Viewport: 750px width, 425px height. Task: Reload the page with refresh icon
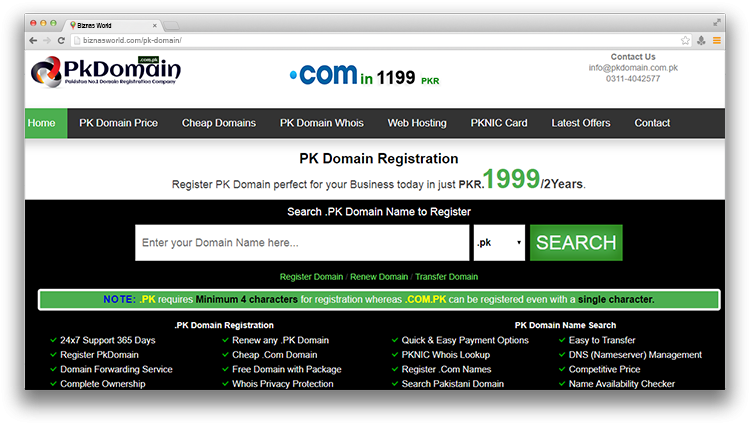click(x=61, y=40)
